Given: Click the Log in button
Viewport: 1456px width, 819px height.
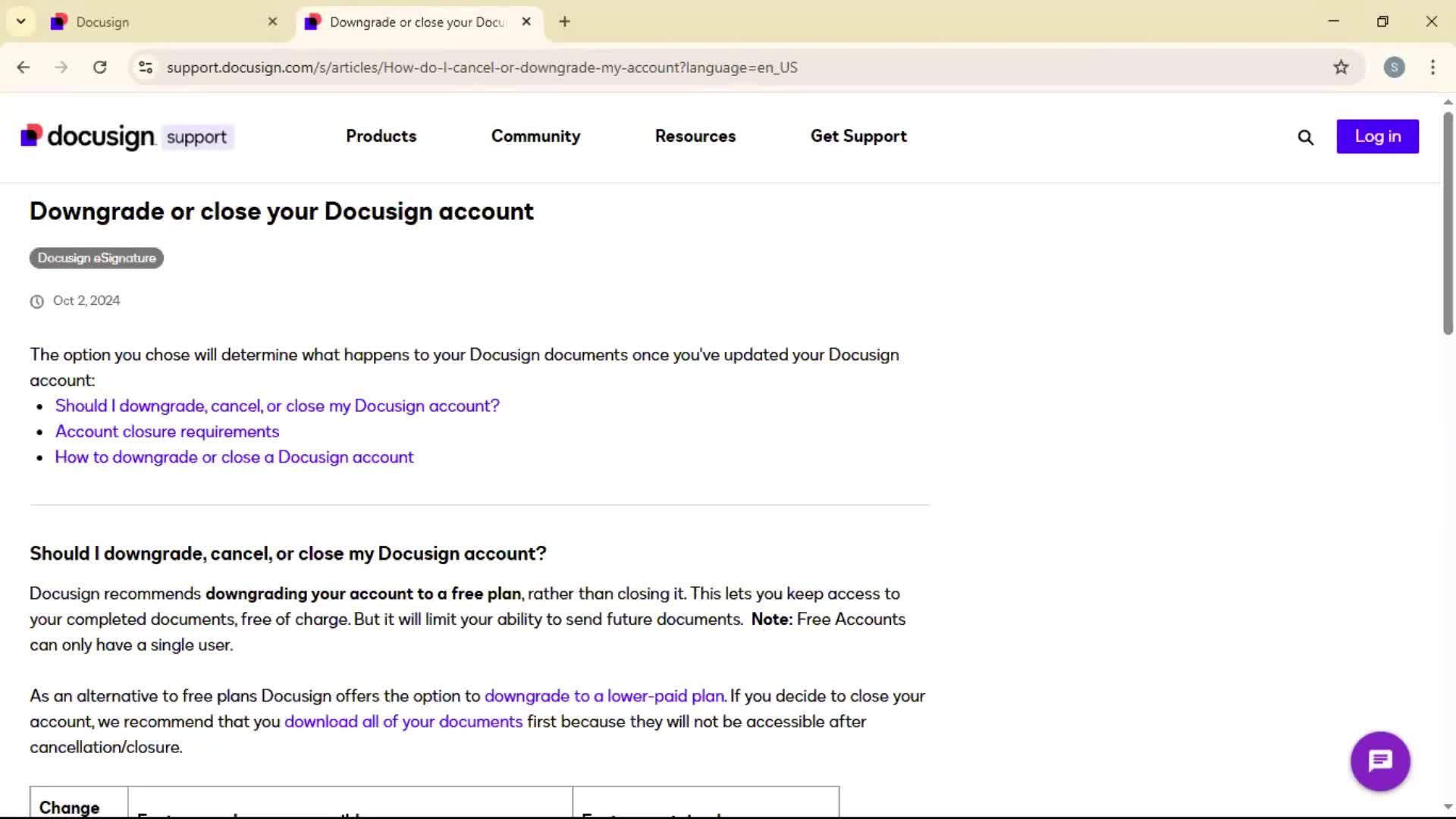Looking at the screenshot, I should coord(1377,136).
